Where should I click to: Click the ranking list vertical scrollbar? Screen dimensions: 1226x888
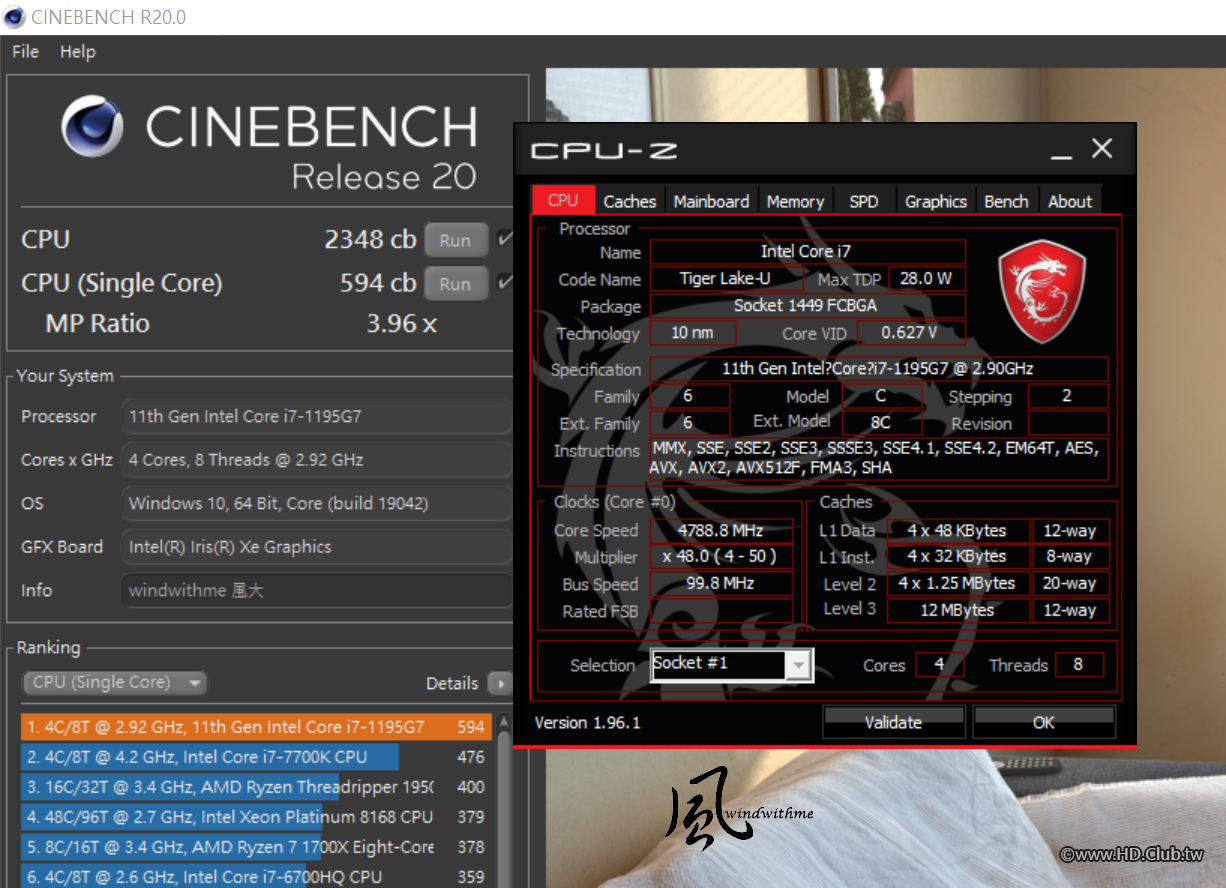click(x=505, y=800)
